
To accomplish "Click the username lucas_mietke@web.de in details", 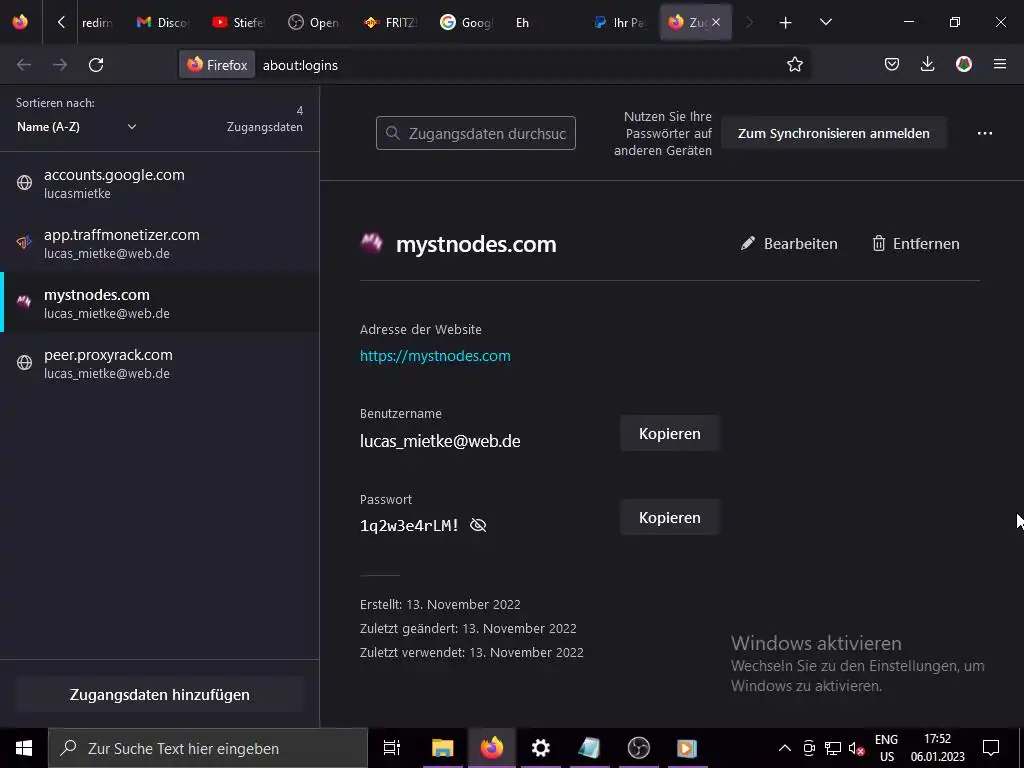I will (x=440, y=441).
